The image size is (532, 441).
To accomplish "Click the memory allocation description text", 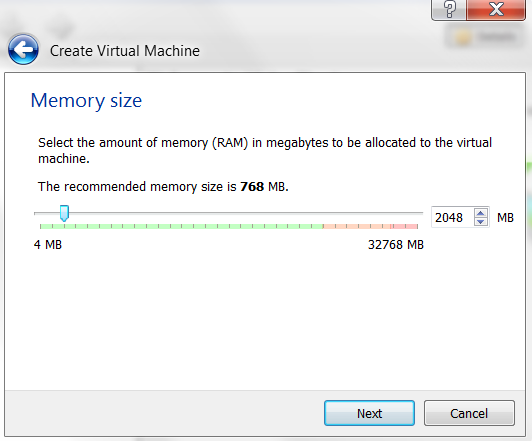I will click(265, 150).
